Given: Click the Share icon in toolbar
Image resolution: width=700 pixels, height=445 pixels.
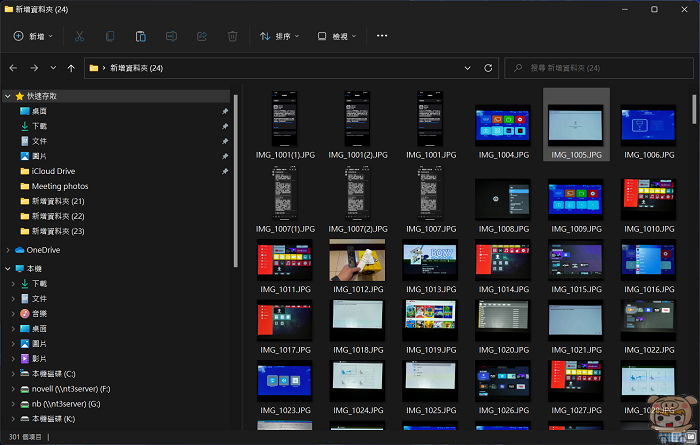Looking at the screenshot, I should coord(202,36).
